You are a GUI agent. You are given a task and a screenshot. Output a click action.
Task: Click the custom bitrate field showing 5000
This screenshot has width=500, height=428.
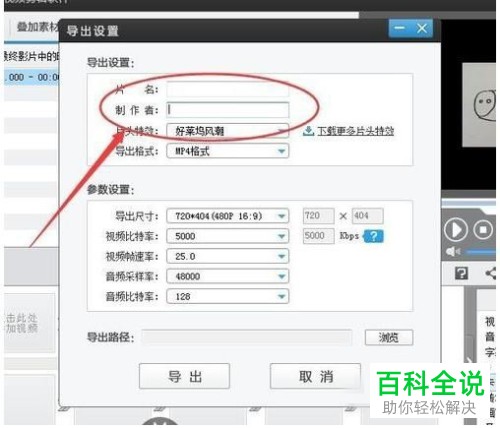coord(318,236)
